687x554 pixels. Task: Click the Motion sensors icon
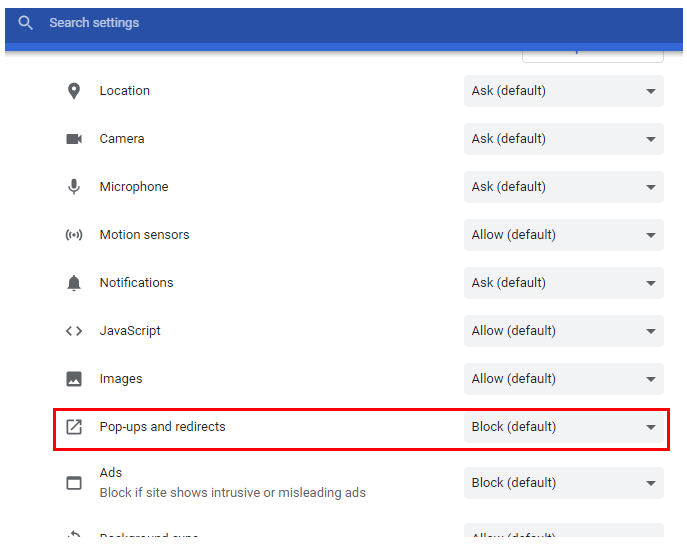point(74,235)
